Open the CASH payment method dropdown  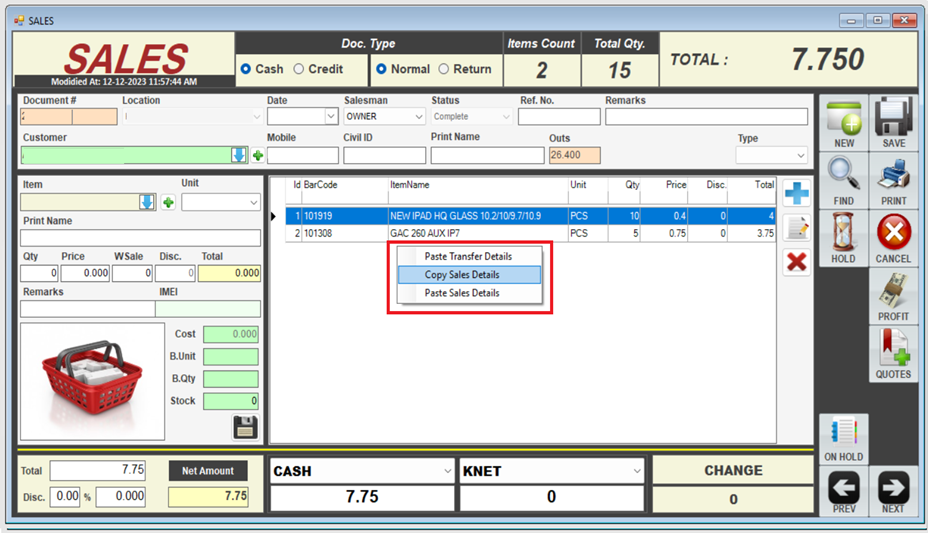click(447, 471)
